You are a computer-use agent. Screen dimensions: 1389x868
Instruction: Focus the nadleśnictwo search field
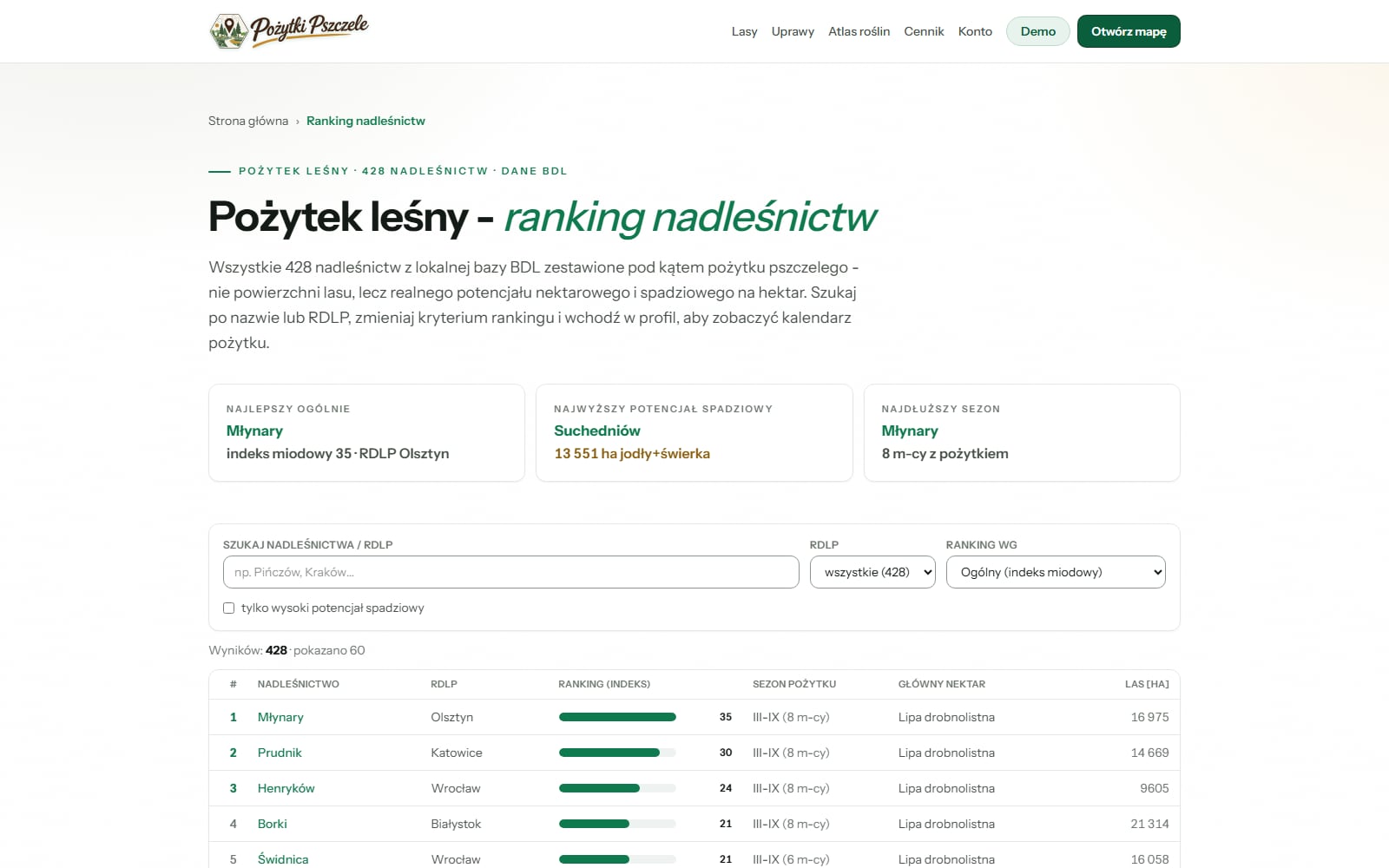pyautogui.click(x=511, y=572)
